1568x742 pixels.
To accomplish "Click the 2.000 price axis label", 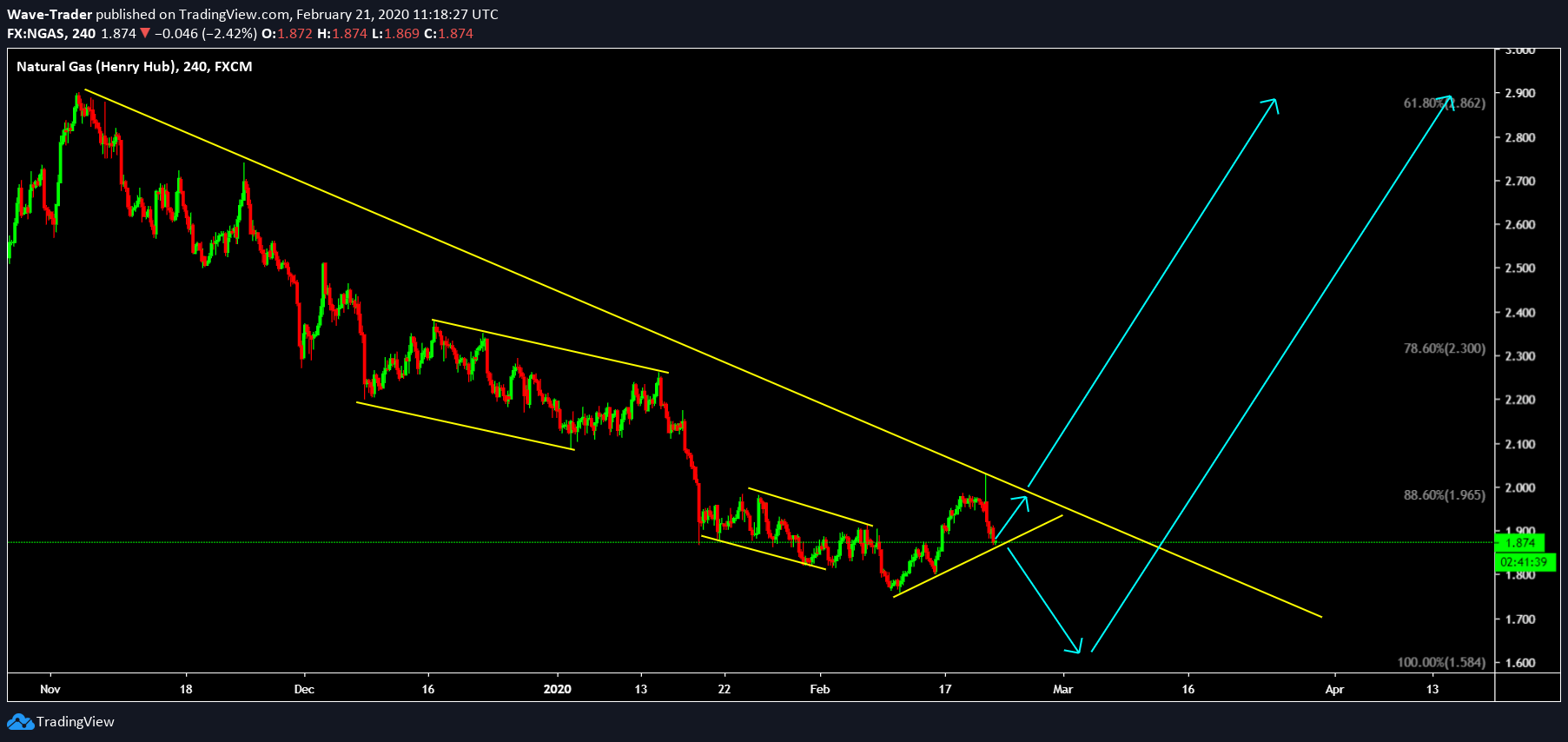I will click(x=1520, y=487).
